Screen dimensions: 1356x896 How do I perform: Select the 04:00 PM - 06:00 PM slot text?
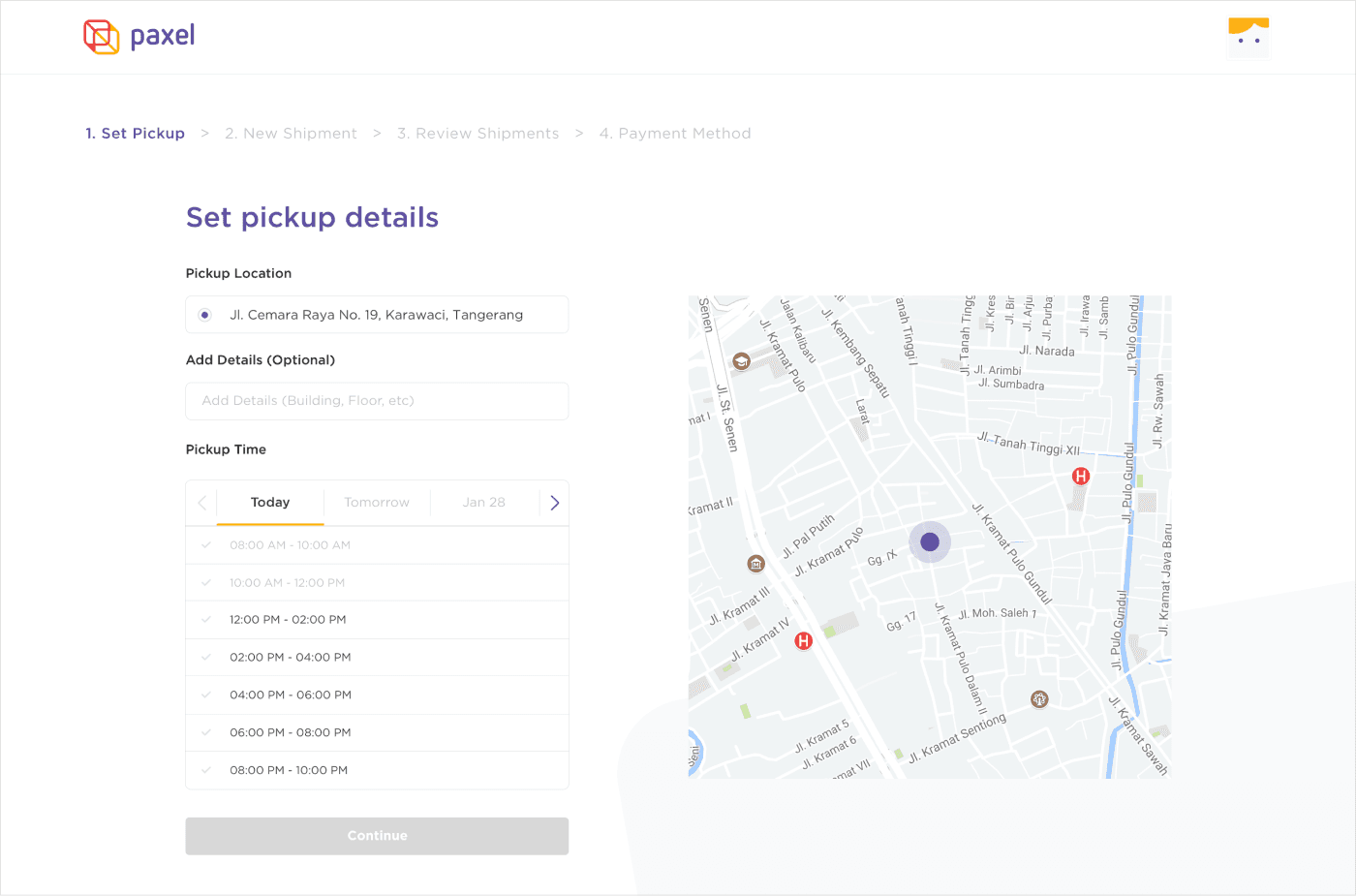291,695
